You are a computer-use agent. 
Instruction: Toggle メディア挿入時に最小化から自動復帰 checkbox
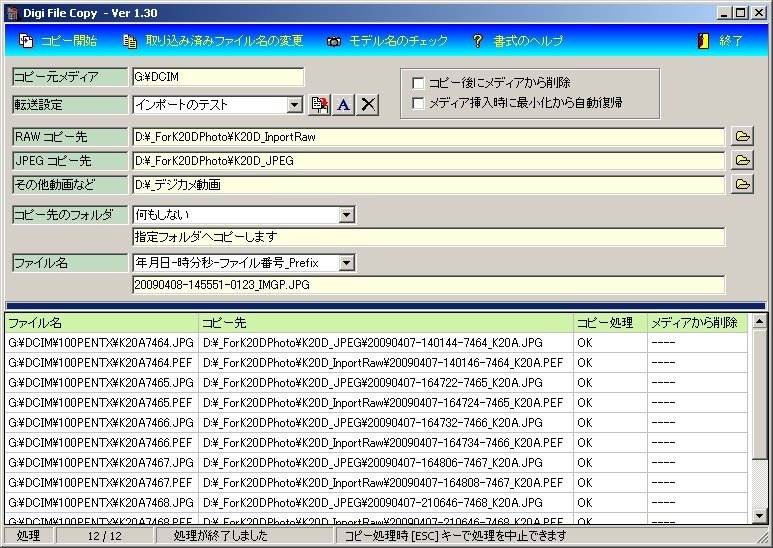[x=418, y=103]
